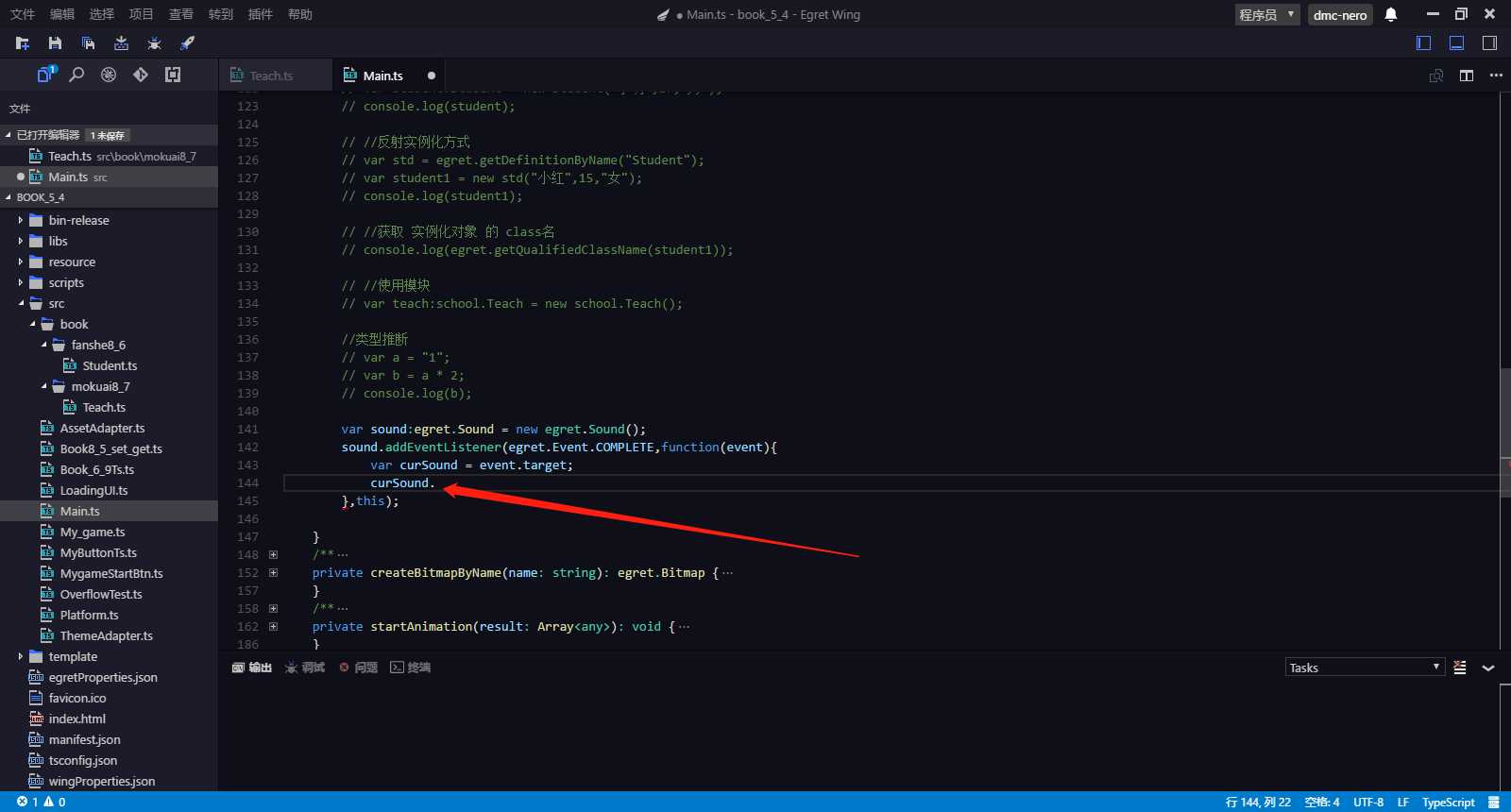Screen dimensions: 1511x812
Task: Change the LF line ending
Action: pos(1403,802)
